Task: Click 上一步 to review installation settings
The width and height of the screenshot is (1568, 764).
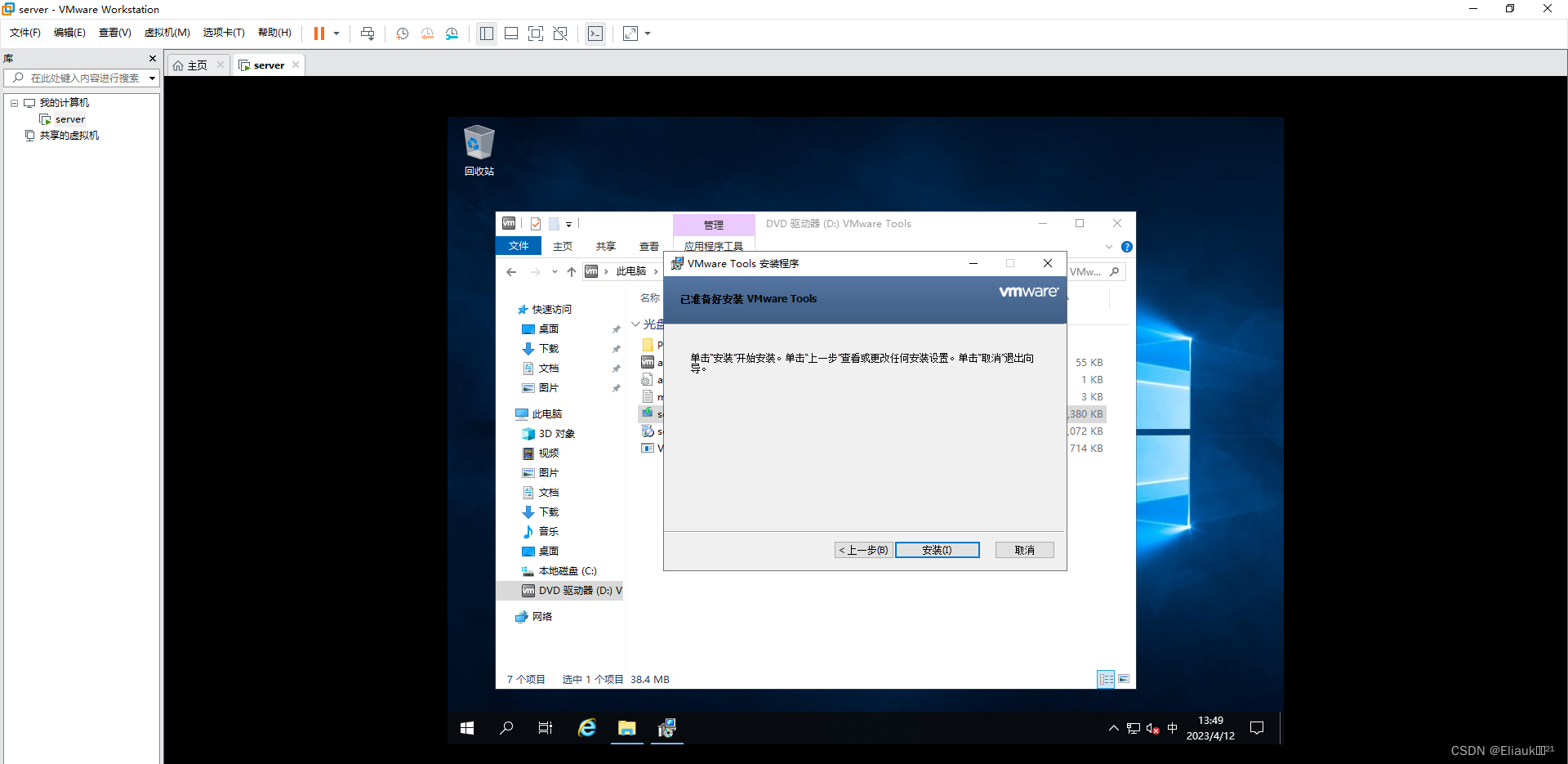Action: pyautogui.click(x=862, y=550)
